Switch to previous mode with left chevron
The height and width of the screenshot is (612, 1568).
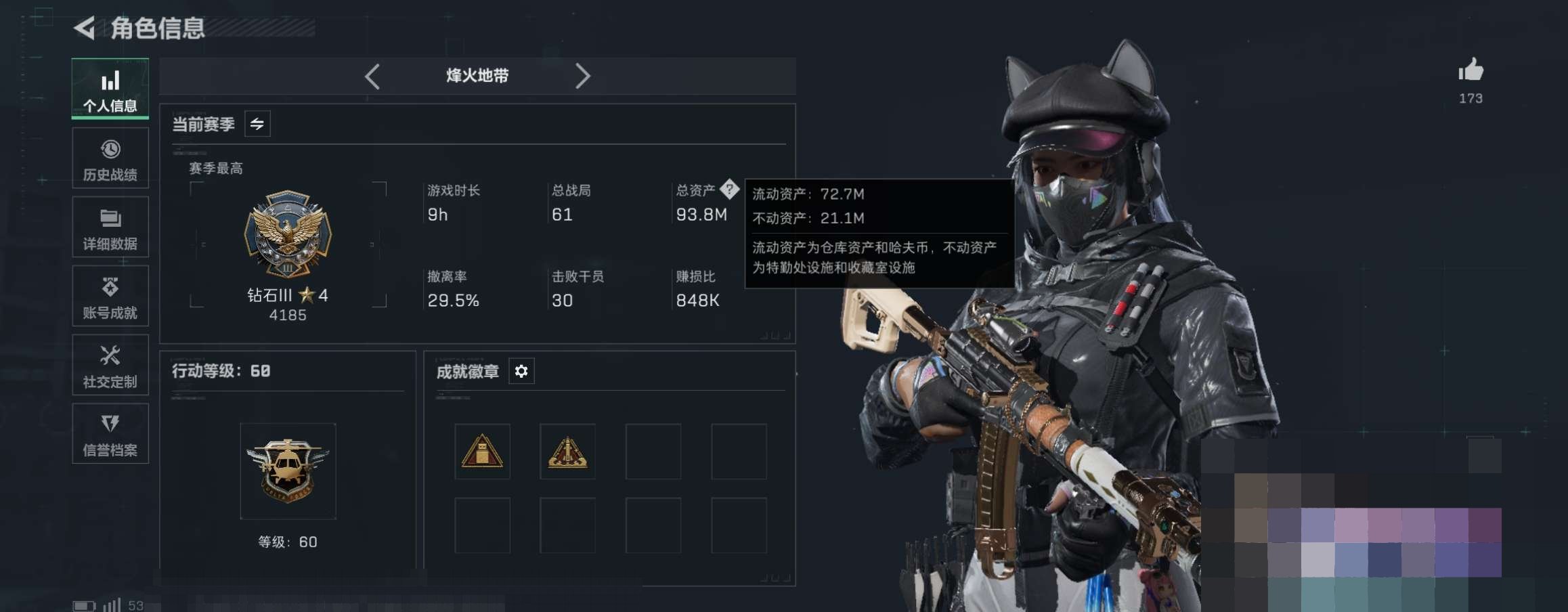tap(372, 76)
